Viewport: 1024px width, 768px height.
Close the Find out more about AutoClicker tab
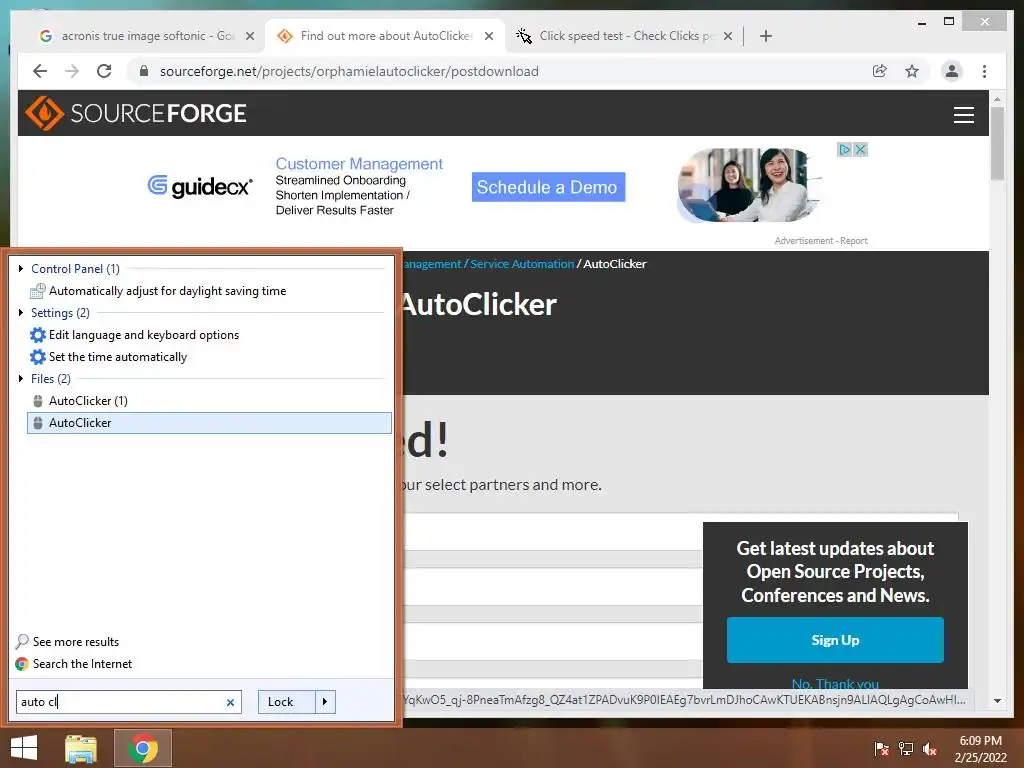pyautogui.click(x=488, y=37)
